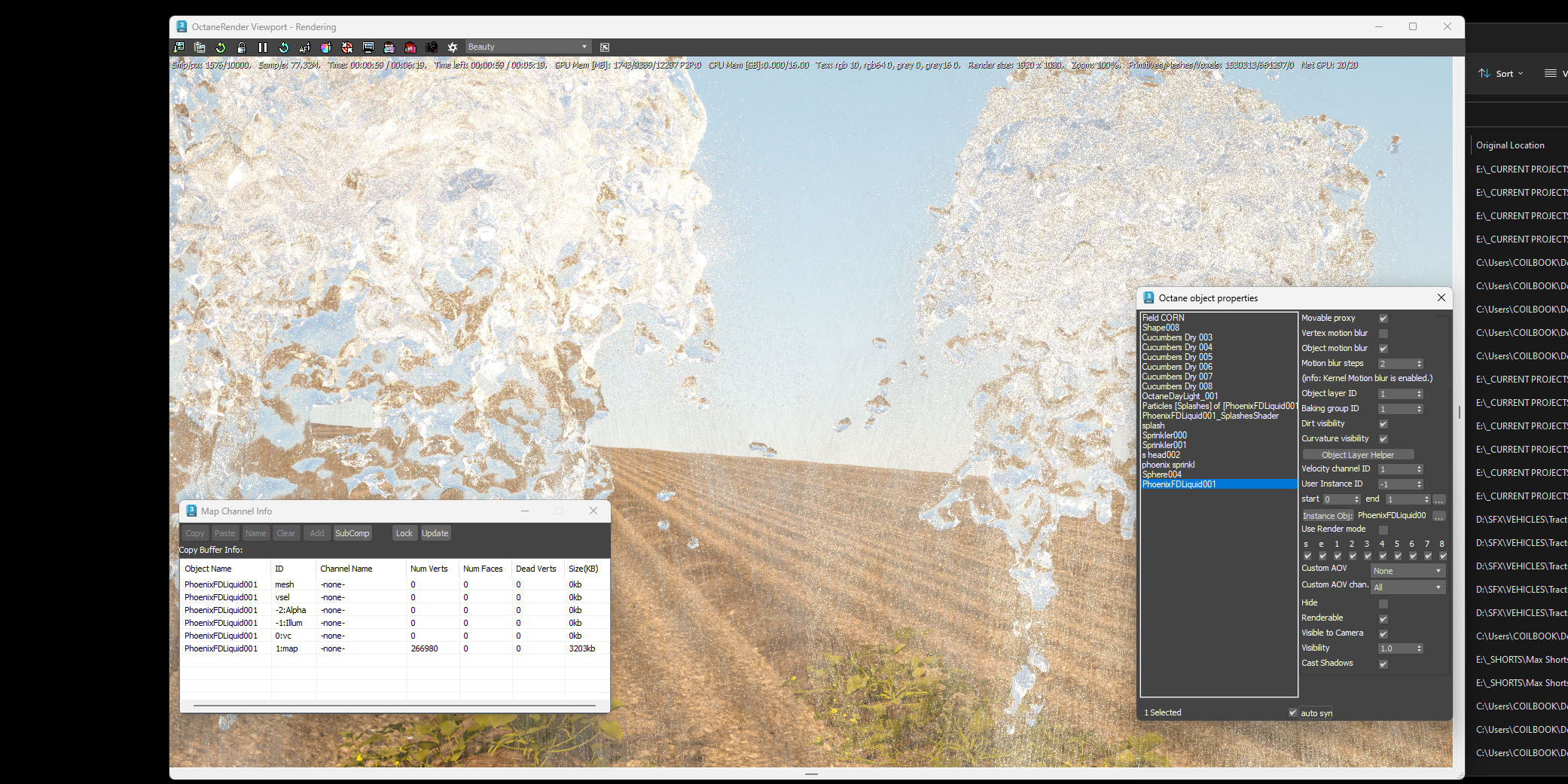1568x784 pixels.
Task: Click the Instance Obj button
Action: click(x=1328, y=516)
